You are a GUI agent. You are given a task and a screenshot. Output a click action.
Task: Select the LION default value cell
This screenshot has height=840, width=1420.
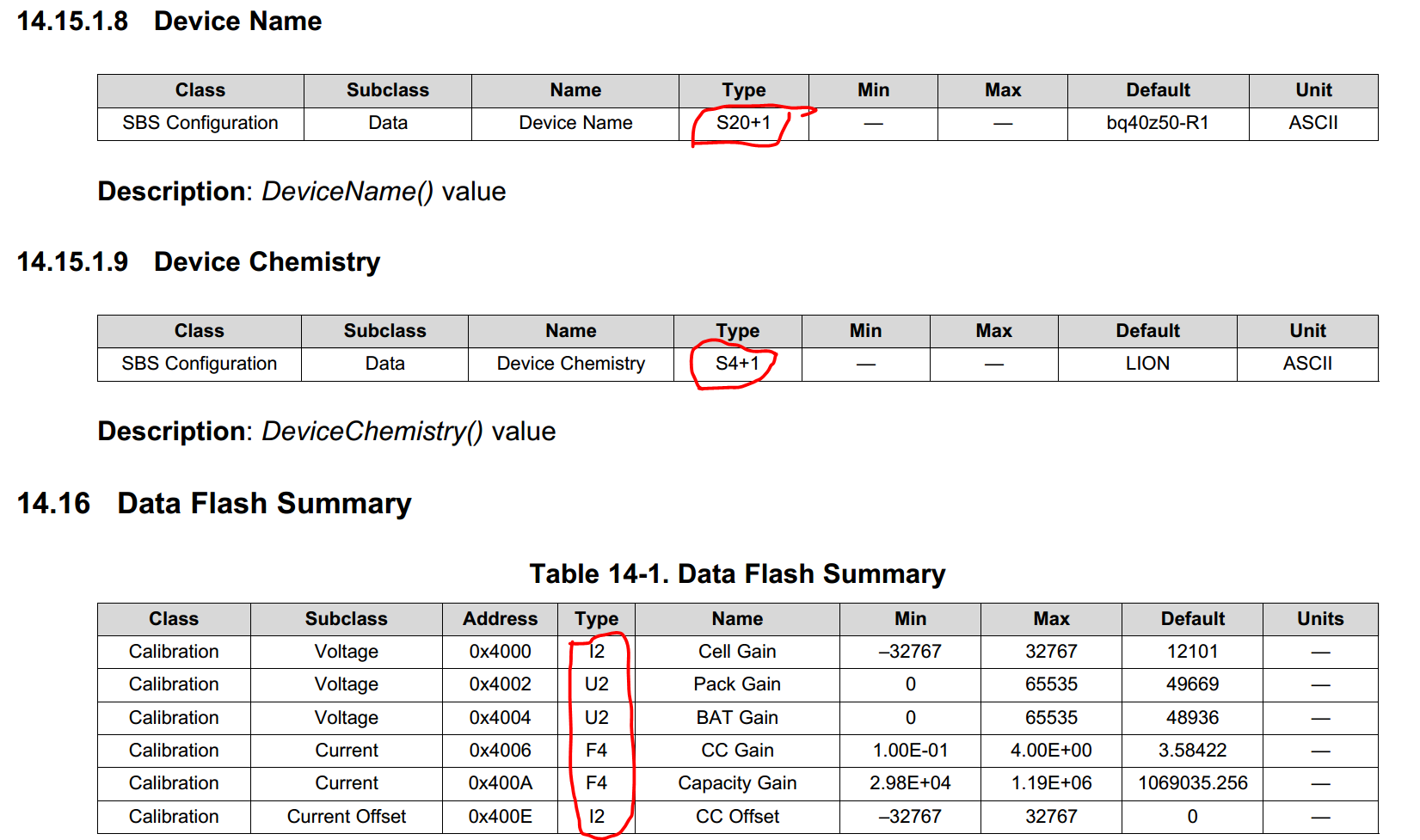click(1147, 364)
